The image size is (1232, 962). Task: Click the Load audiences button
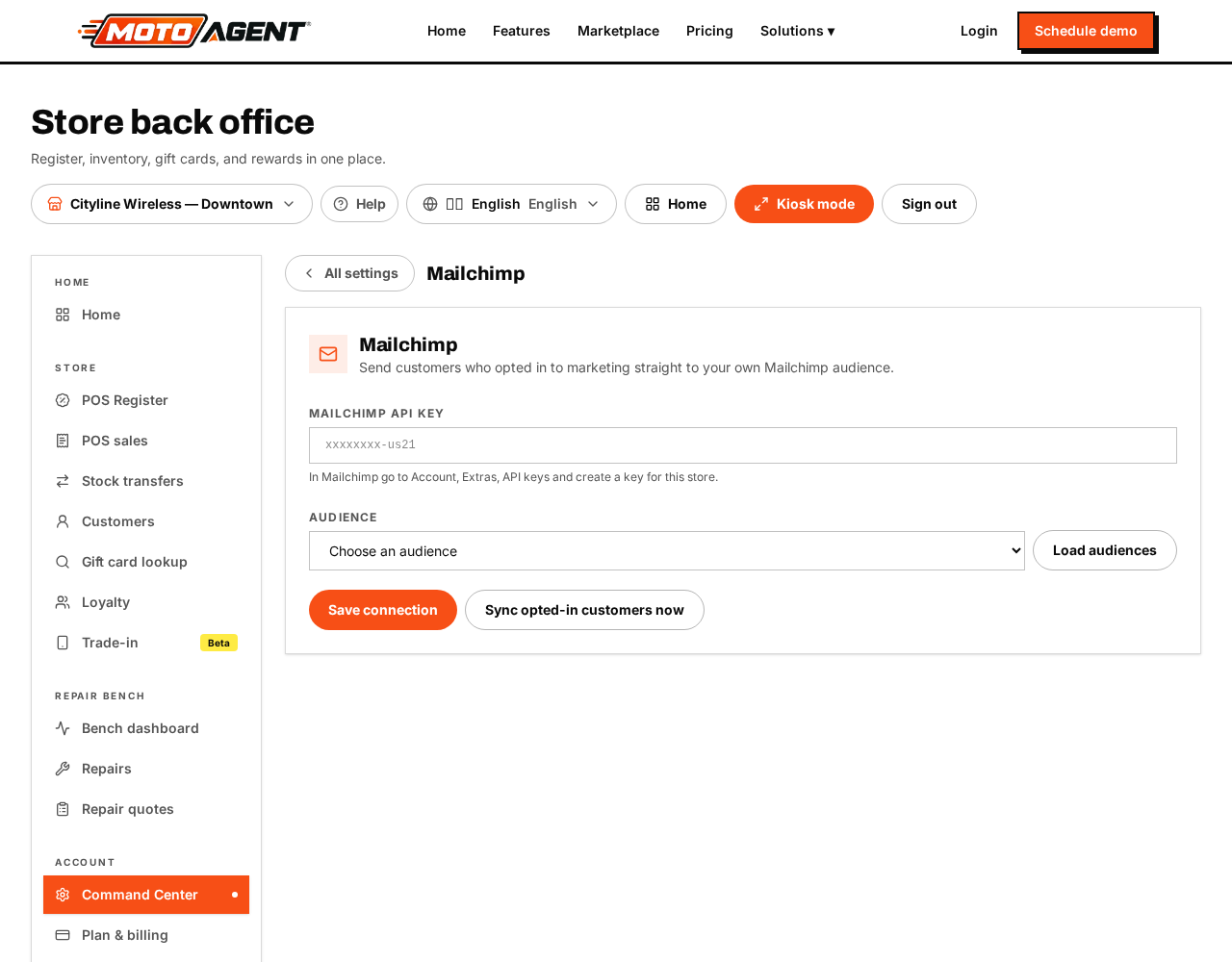(1105, 550)
